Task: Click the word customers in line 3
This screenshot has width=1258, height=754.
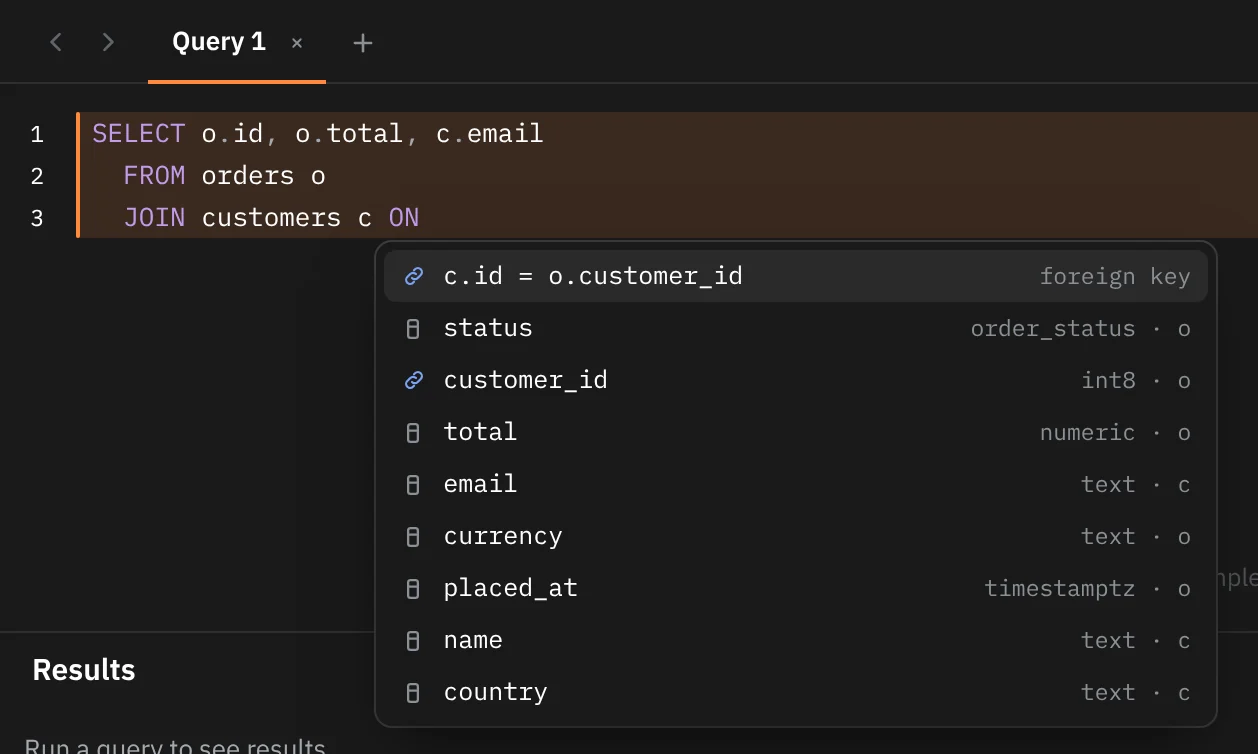Action: coord(271,218)
